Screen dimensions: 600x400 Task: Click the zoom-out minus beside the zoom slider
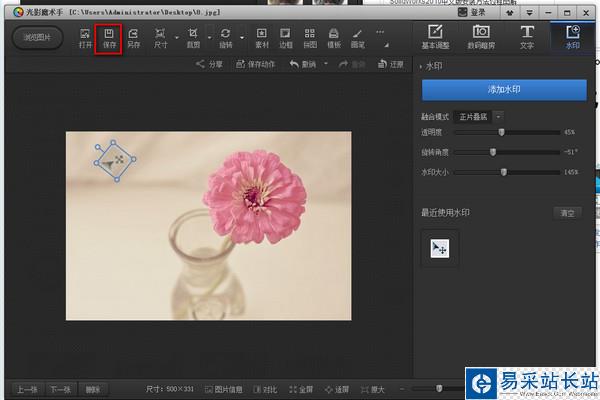point(402,389)
